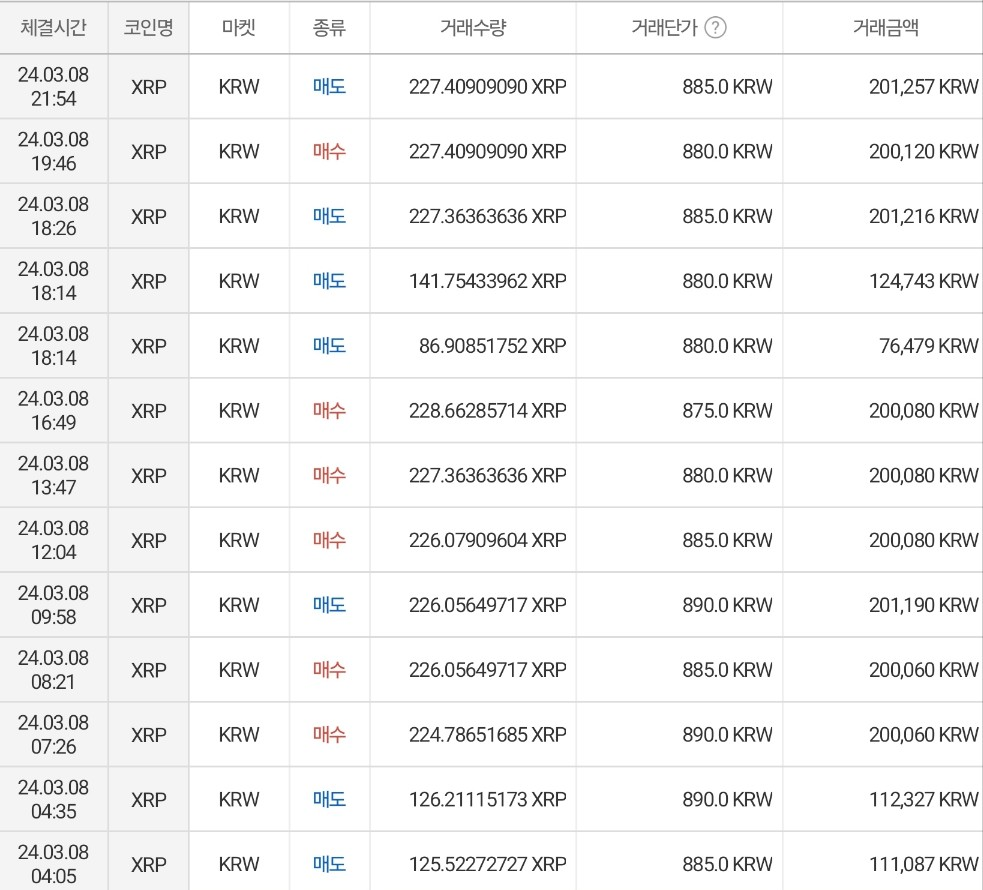Image resolution: width=983 pixels, height=890 pixels.
Task: Click XRP coin name in 04:05 row
Action: (149, 864)
